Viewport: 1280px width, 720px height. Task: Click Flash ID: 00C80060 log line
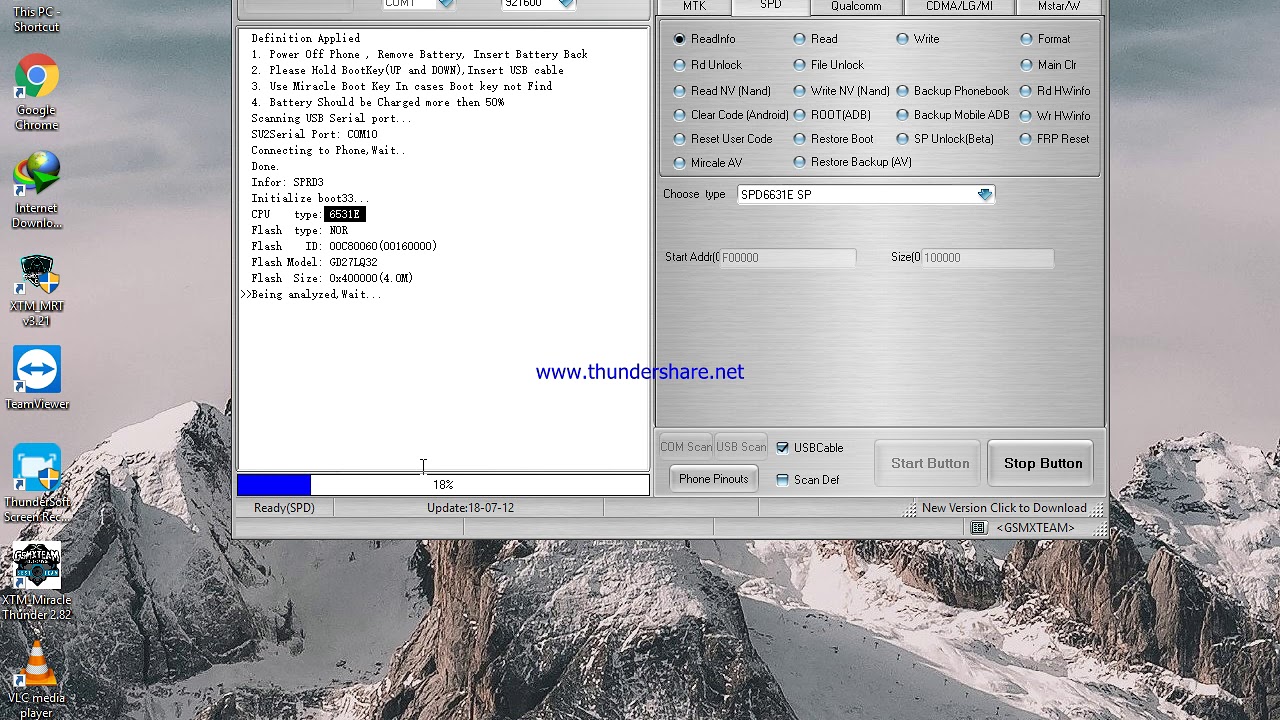click(344, 246)
